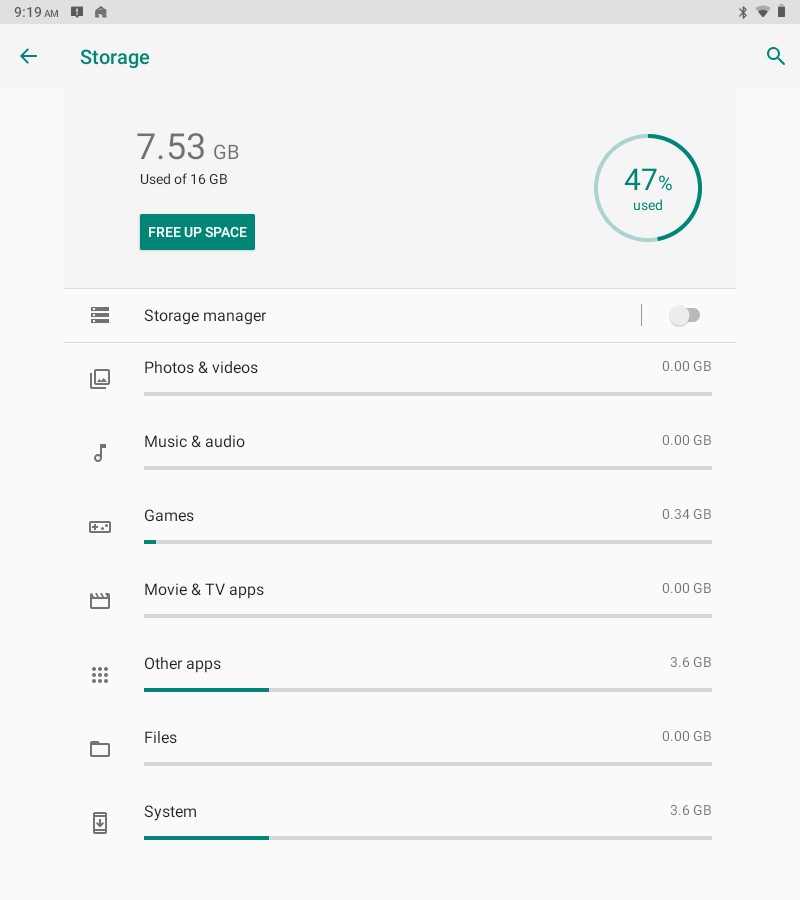This screenshot has width=800, height=900.
Task: Click the Other apps grid icon
Action: coord(100,674)
